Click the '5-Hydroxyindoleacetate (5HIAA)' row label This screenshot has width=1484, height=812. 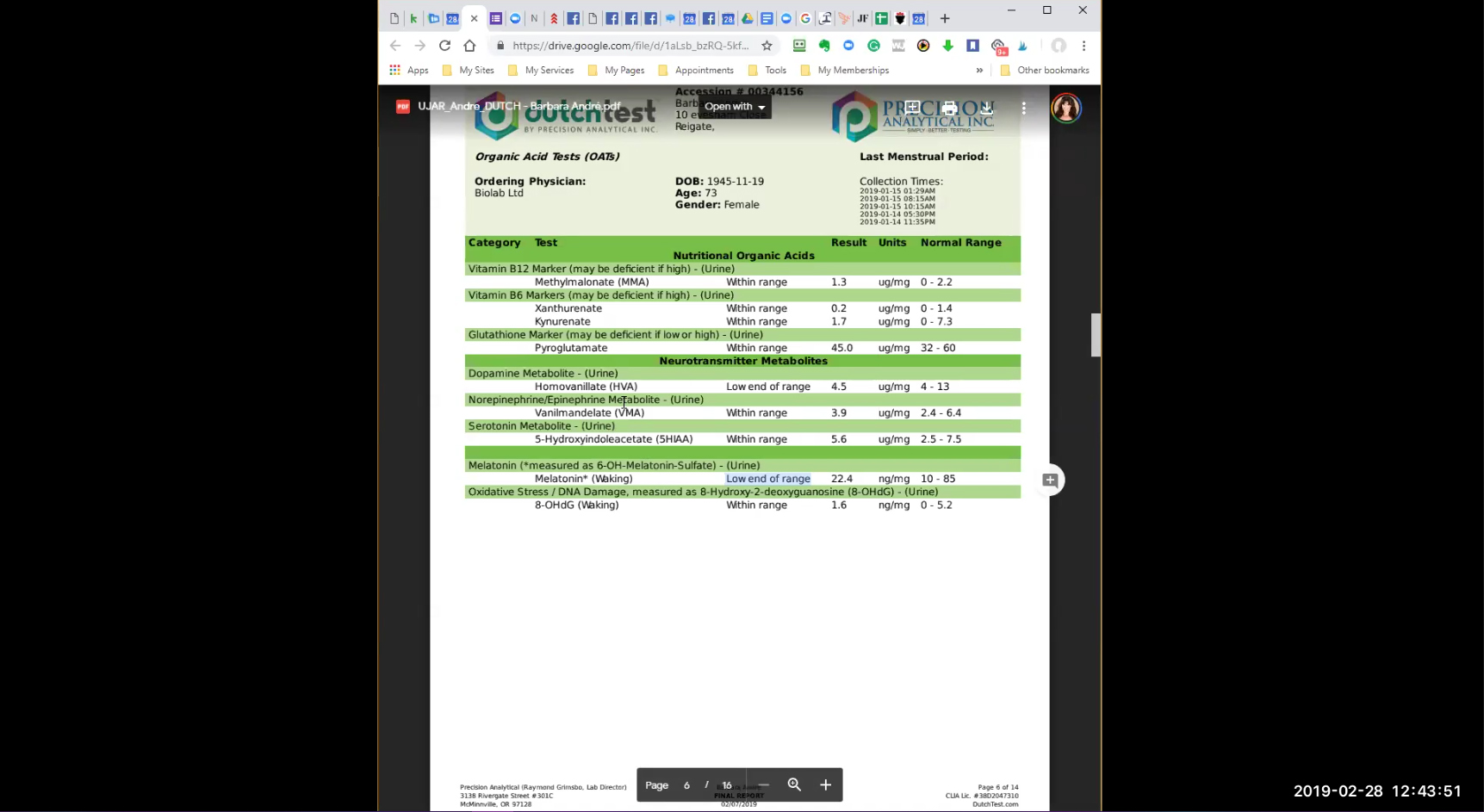[613, 439]
